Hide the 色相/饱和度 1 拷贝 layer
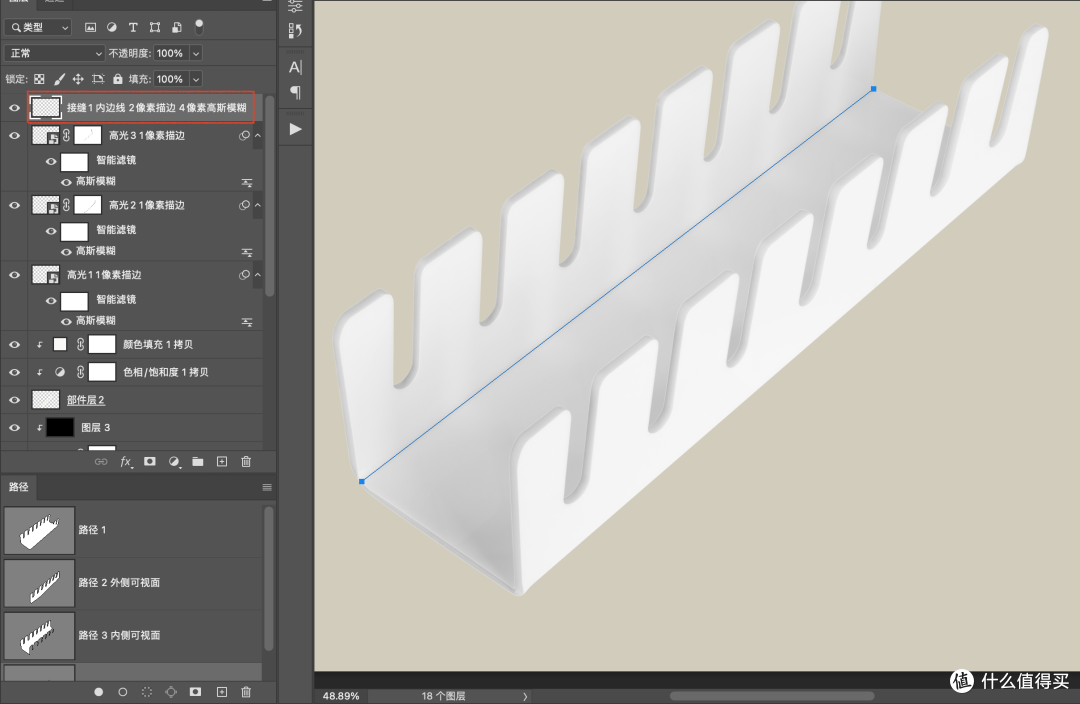 tap(14, 372)
